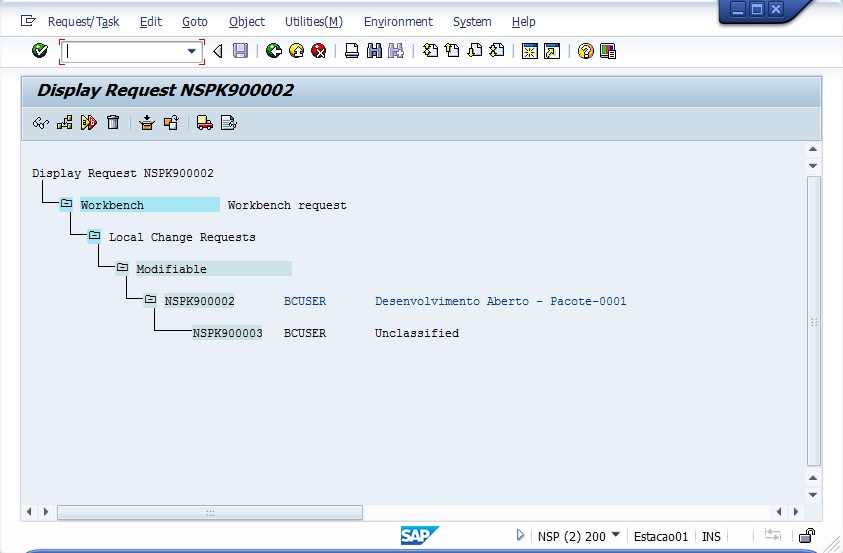The height and width of the screenshot is (553, 843).
Task: Click the Print icon in toolbar
Action: (x=352, y=51)
